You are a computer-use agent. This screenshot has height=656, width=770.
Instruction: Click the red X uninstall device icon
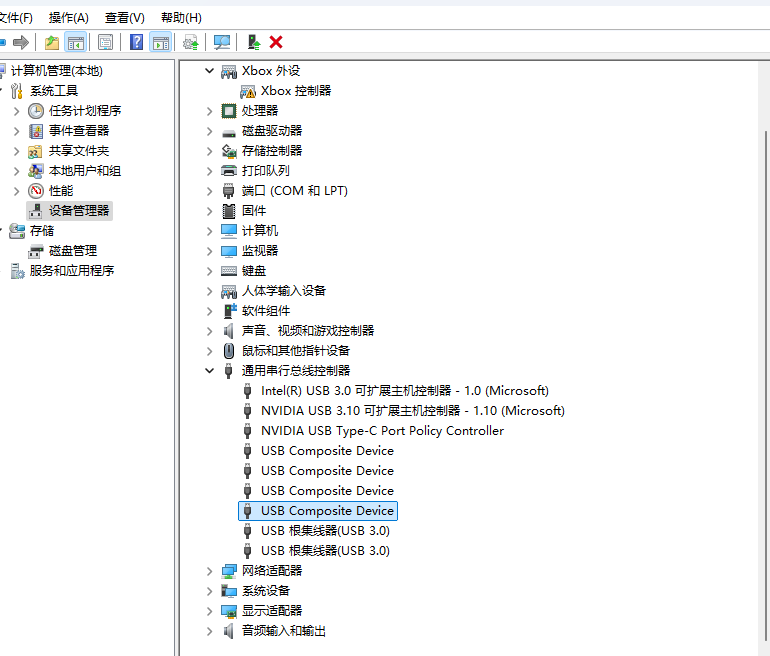coord(276,43)
